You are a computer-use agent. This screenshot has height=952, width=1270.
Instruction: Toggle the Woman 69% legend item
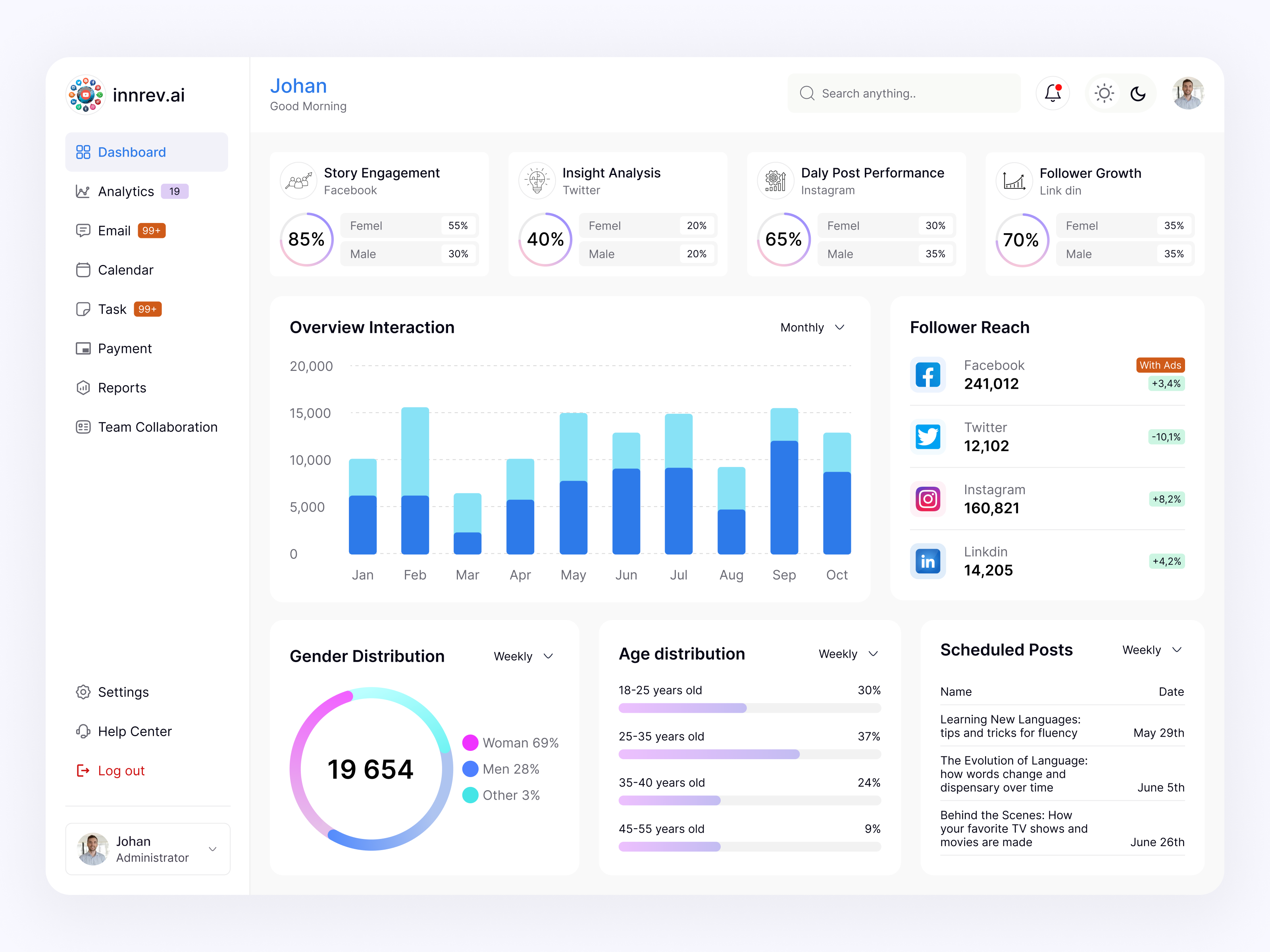tap(510, 743)
